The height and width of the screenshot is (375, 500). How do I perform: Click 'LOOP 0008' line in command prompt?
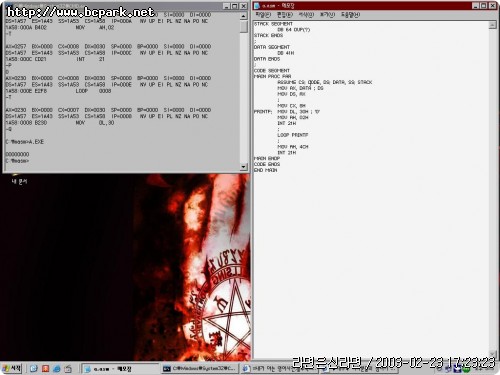(58, 91)
